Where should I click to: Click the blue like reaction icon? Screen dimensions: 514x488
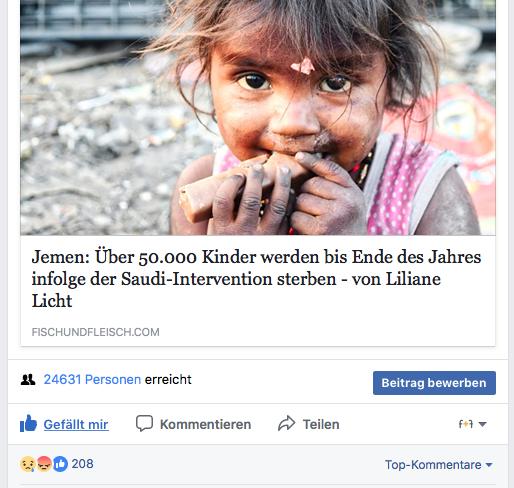pos(60,464)
